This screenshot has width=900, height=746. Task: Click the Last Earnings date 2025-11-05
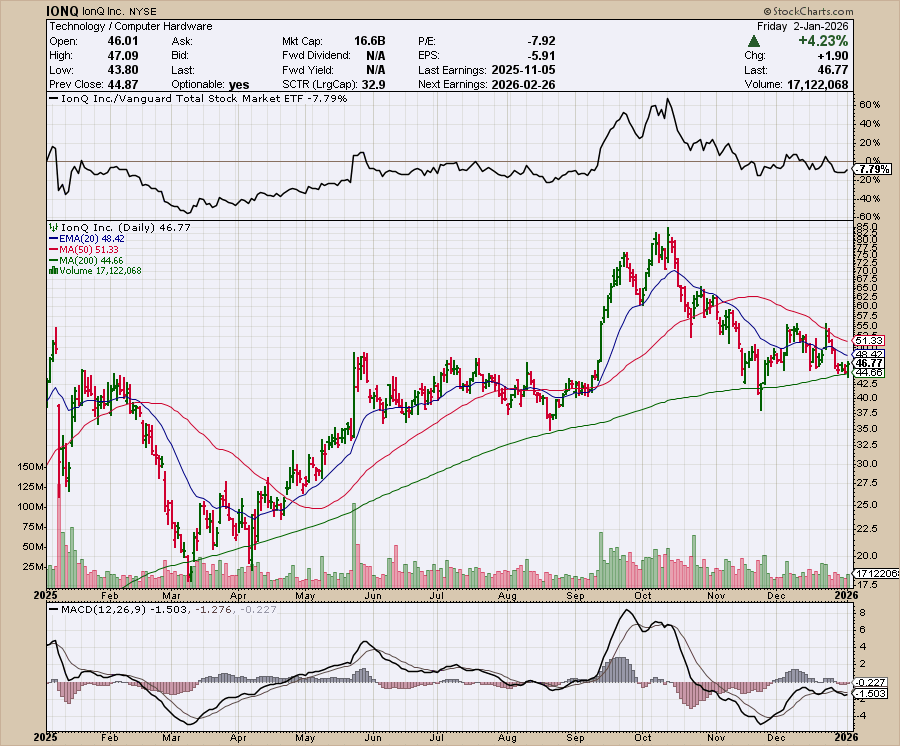[x=523, y=70]
